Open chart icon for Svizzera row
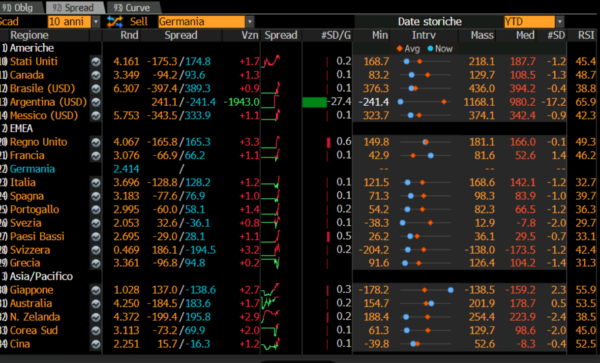This screenshot has width=600, height=363. pos(96,250)
